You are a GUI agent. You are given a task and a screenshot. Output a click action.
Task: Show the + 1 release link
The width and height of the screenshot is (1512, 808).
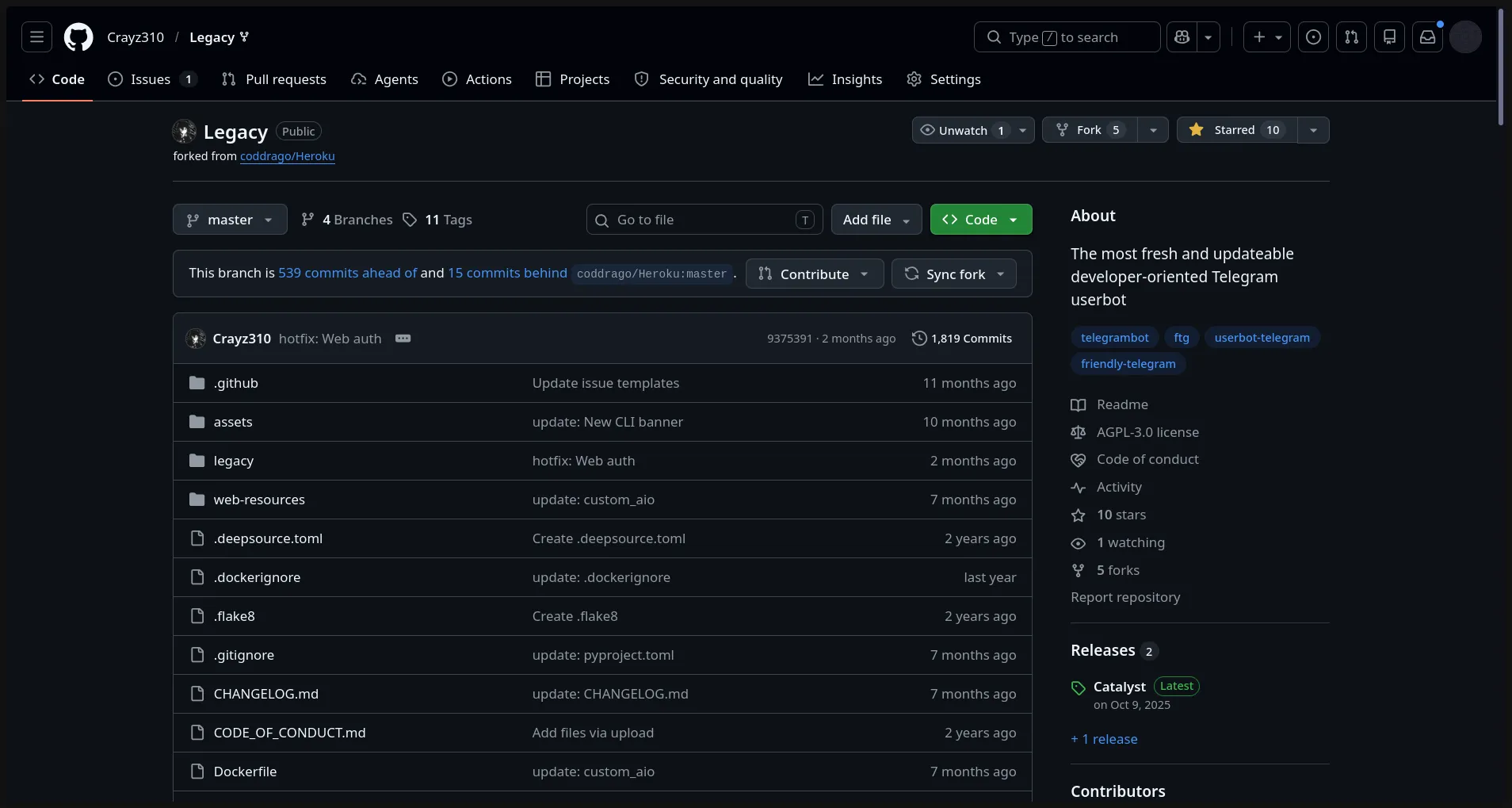pos(1104,739)
